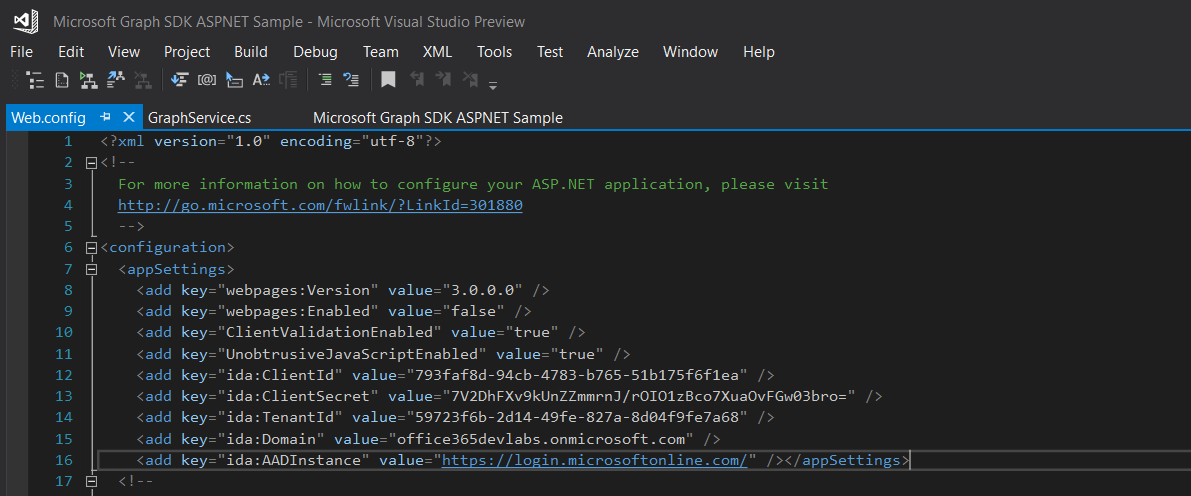The image size is (1191, 496).
Task: Click the bookmark toggle icon in toolbar
Action: pos(388,80)
